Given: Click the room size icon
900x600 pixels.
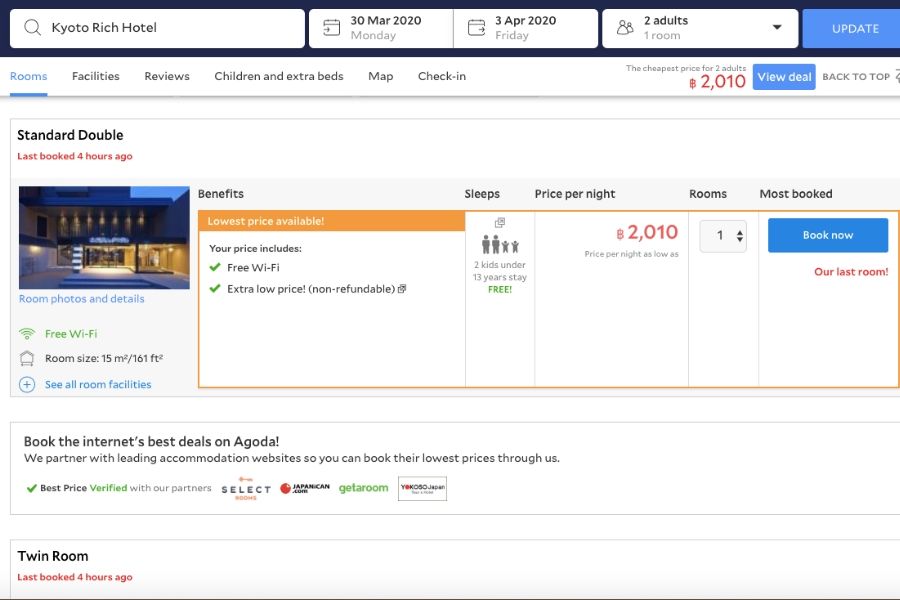Looking at the screenshot, I should coord(27,358).
